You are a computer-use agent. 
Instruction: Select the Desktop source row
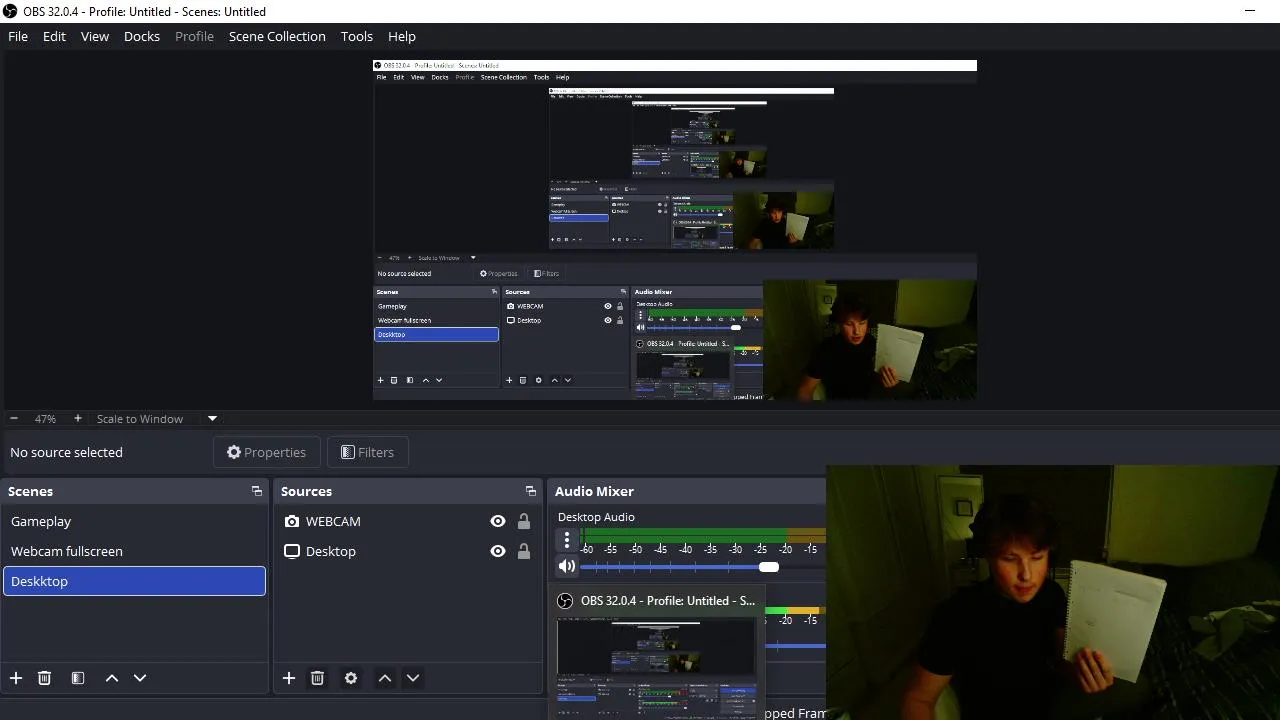407,551
